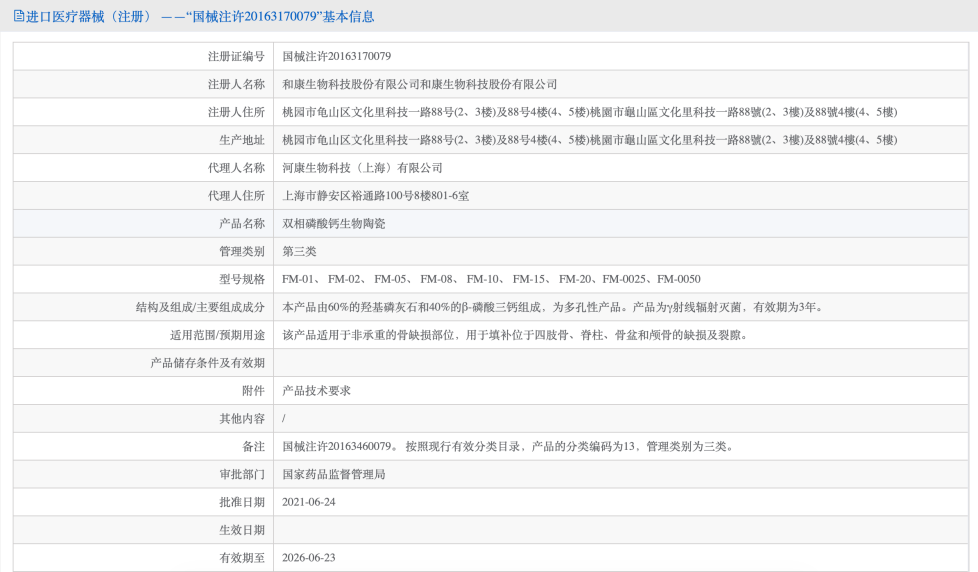Screen dimensions: 978x572
Task: Select the approving department 国家药品监督管理局
Action: 333,474
